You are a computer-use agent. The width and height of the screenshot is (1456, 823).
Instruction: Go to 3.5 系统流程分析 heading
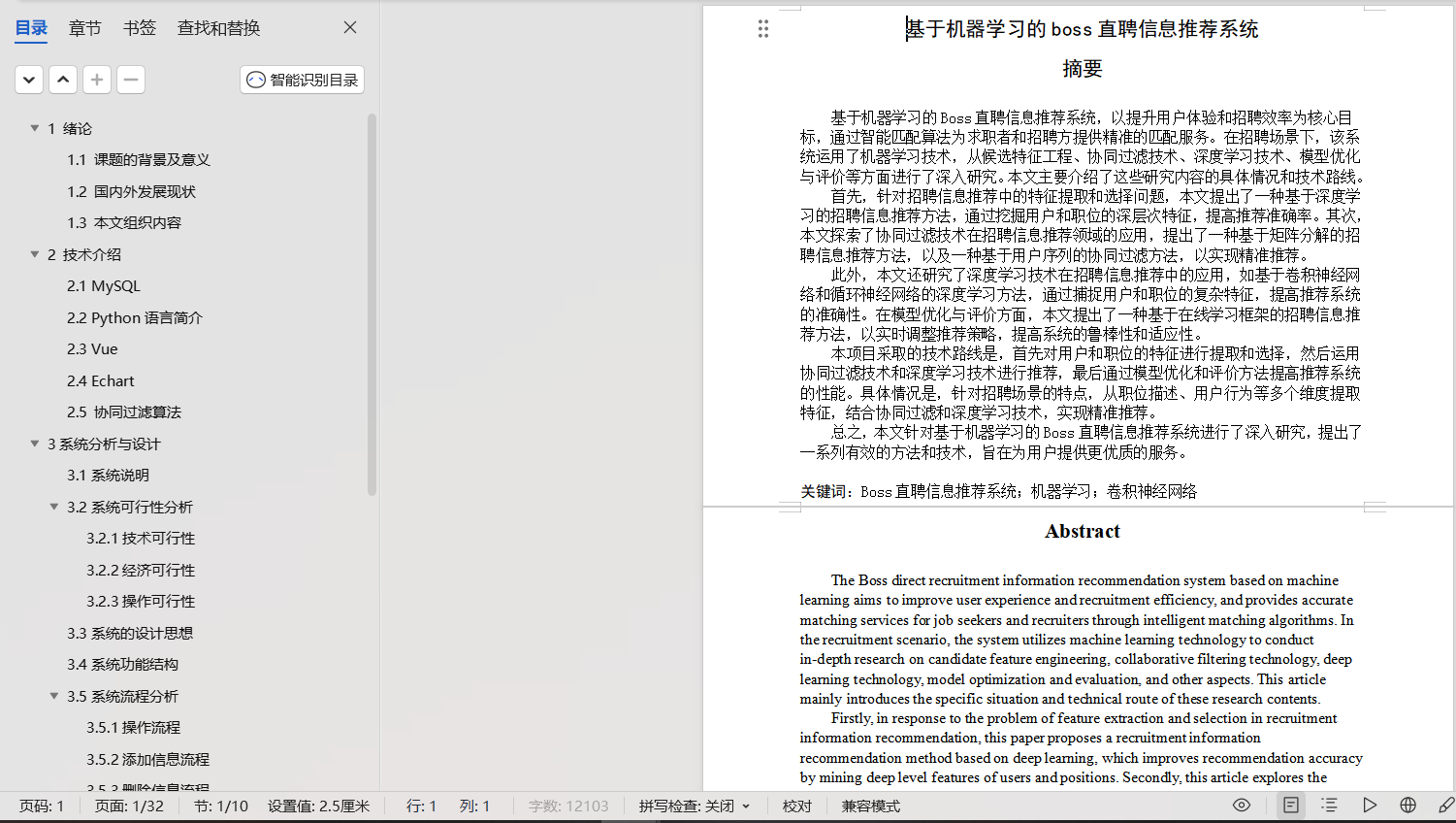tap(122, 696)
